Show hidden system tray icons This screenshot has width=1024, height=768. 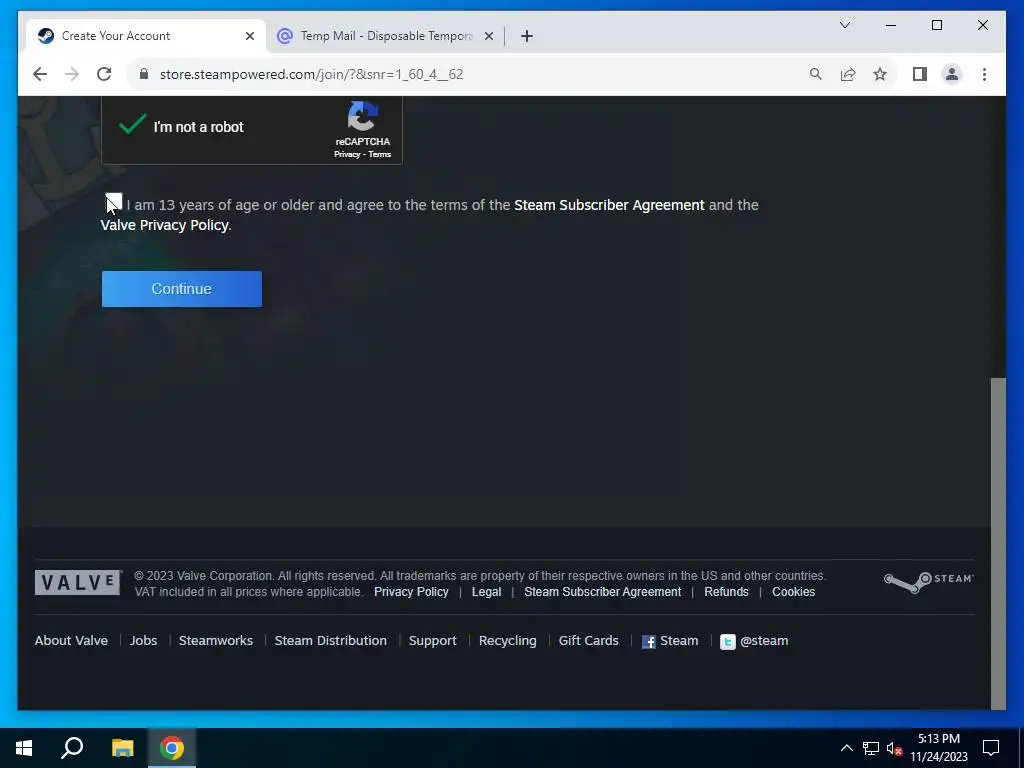[x=846, y=748]
